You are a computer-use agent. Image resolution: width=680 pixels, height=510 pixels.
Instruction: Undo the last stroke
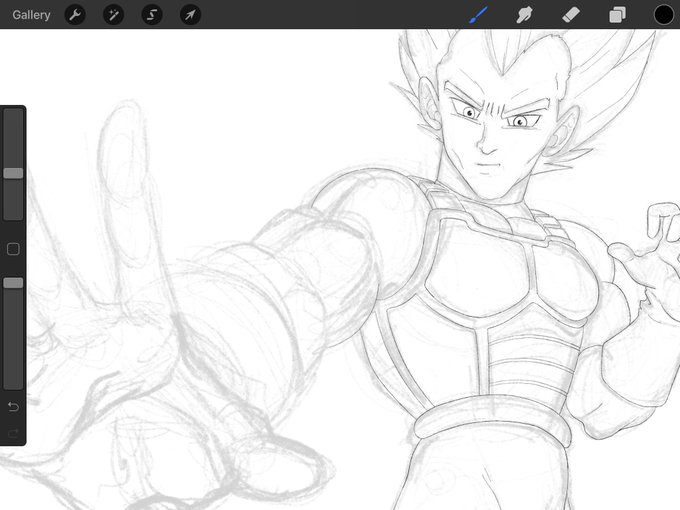13,407
